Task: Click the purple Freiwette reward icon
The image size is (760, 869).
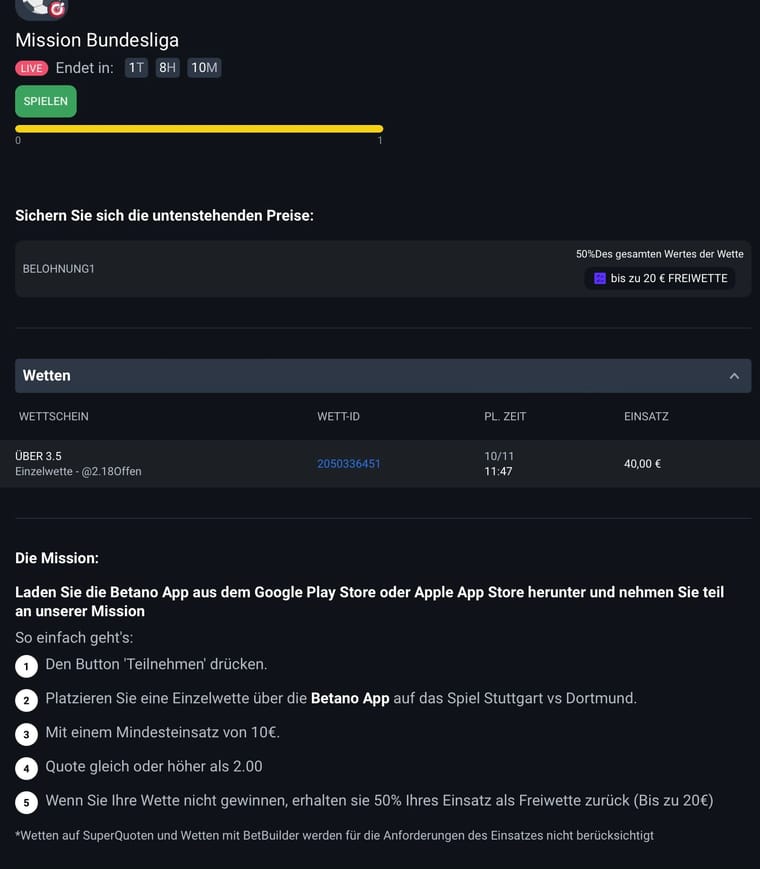Action: (600, 278)
